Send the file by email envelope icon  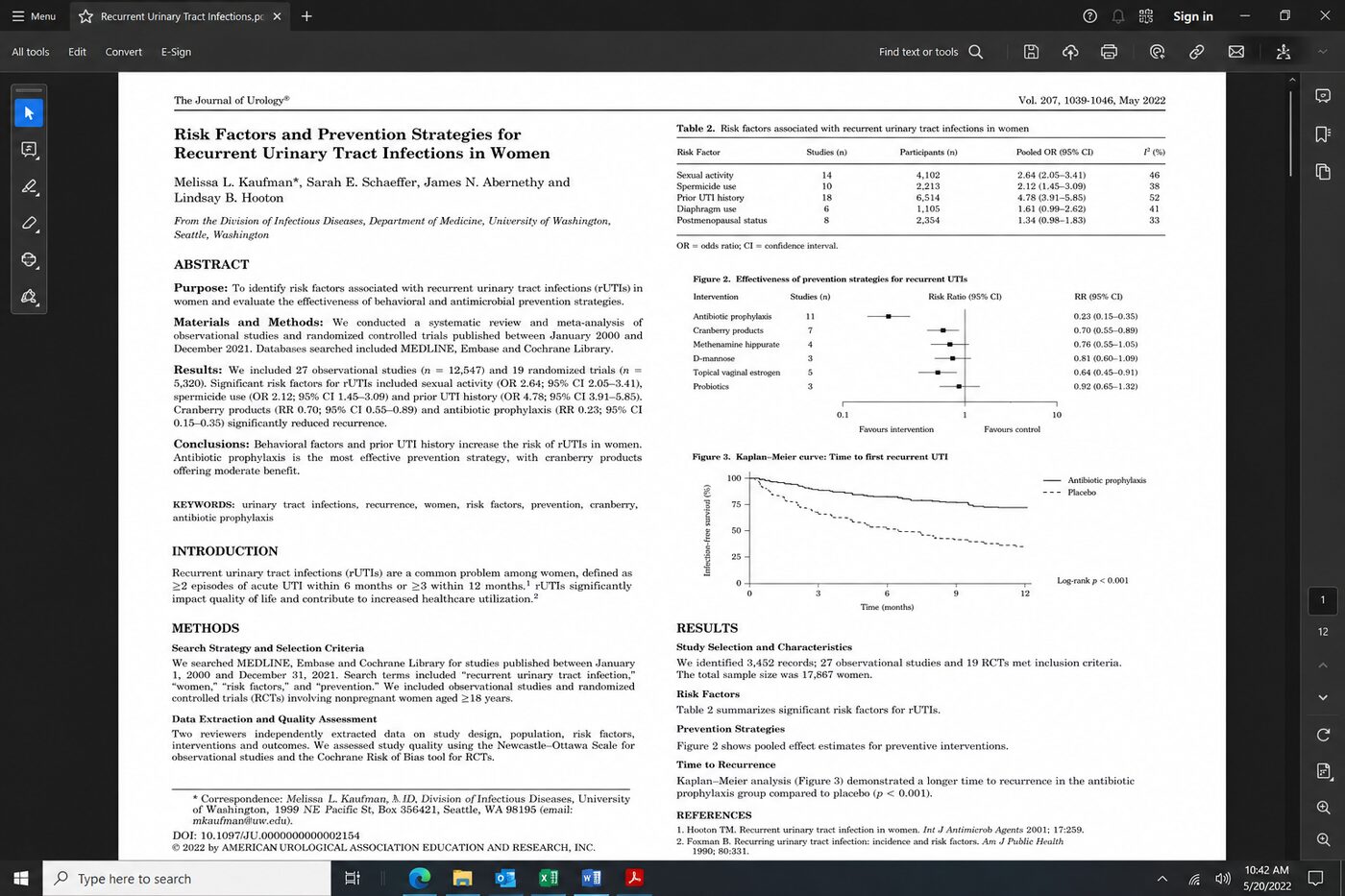click(1236, 52)
